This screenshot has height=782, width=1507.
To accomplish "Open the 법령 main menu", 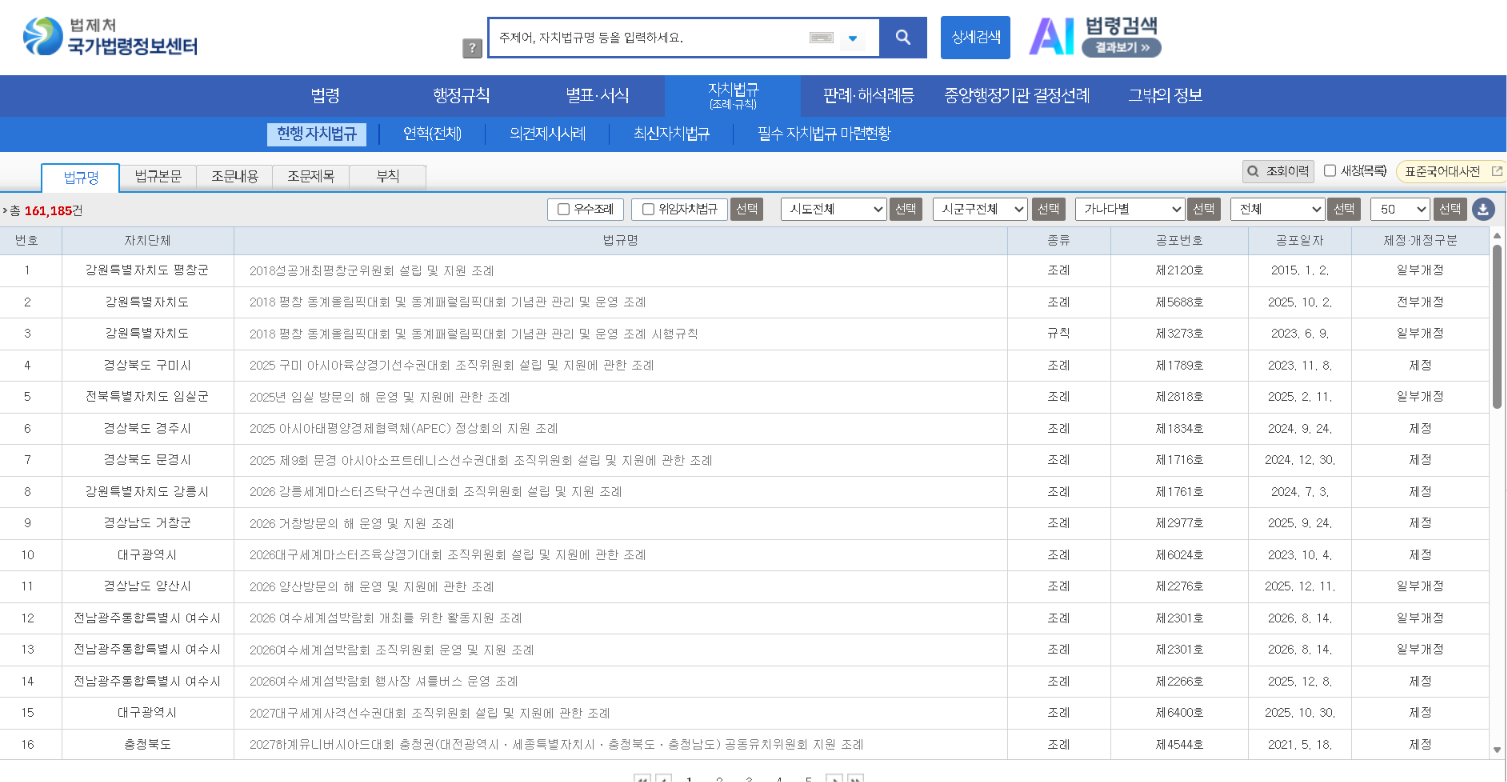I will tap(325, 96).
